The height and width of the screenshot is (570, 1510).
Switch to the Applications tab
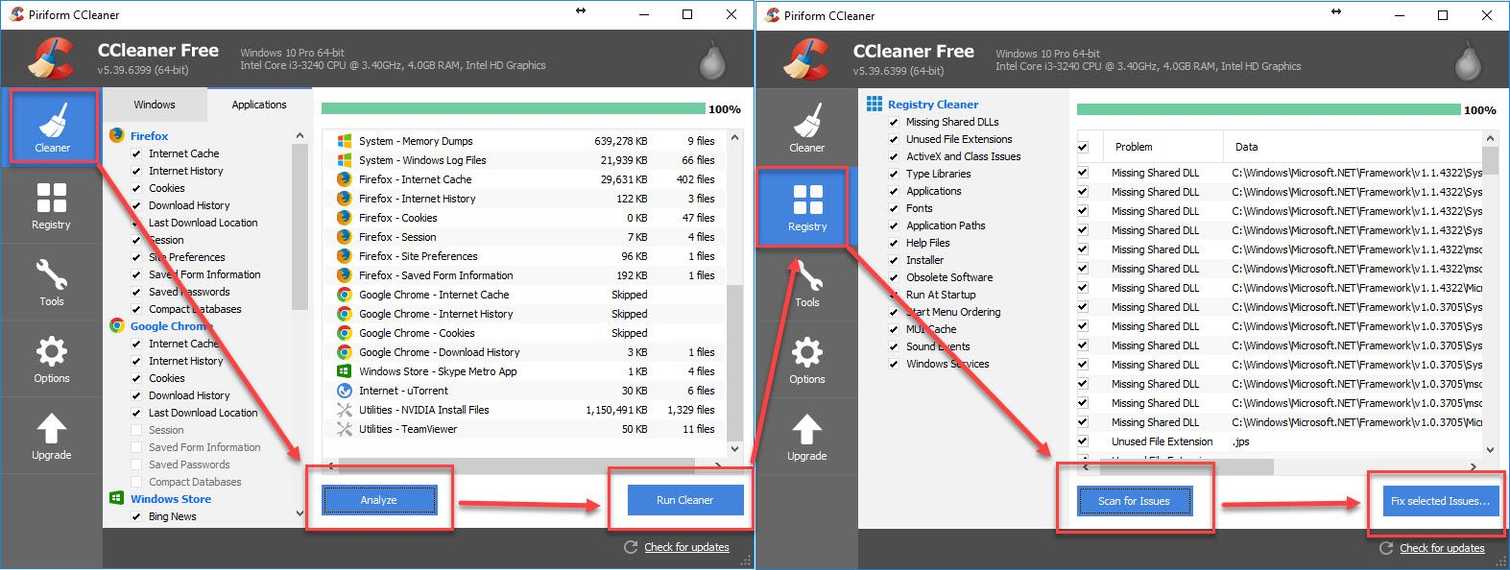[259, 104]
